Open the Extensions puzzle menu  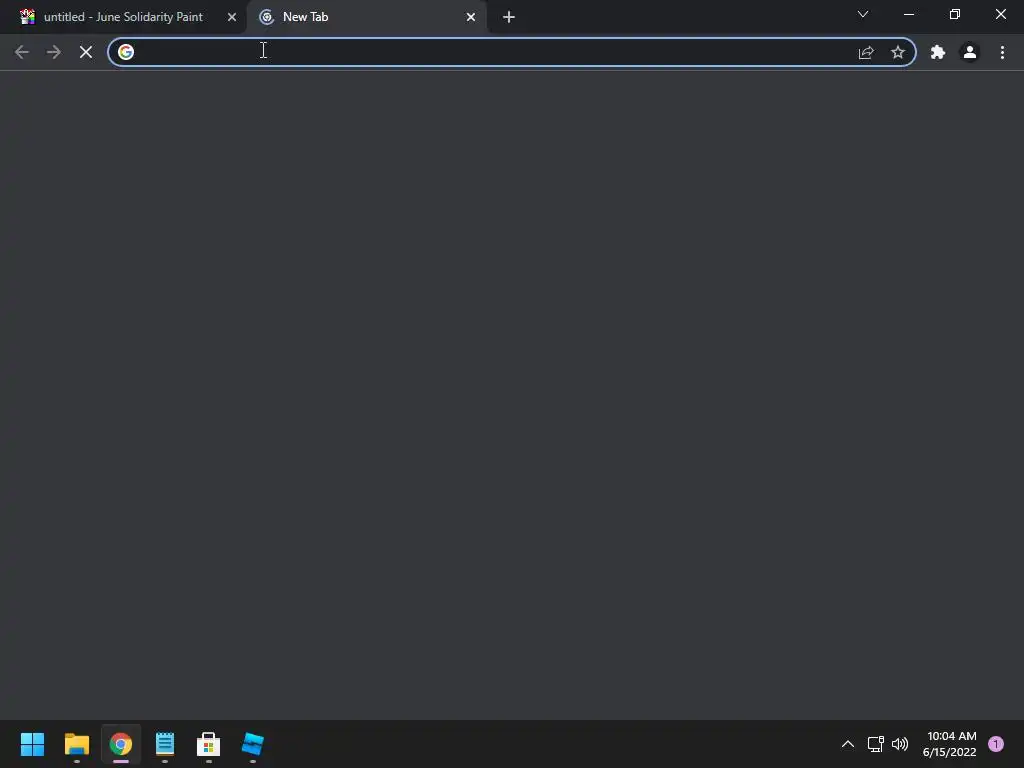point(938,52)
